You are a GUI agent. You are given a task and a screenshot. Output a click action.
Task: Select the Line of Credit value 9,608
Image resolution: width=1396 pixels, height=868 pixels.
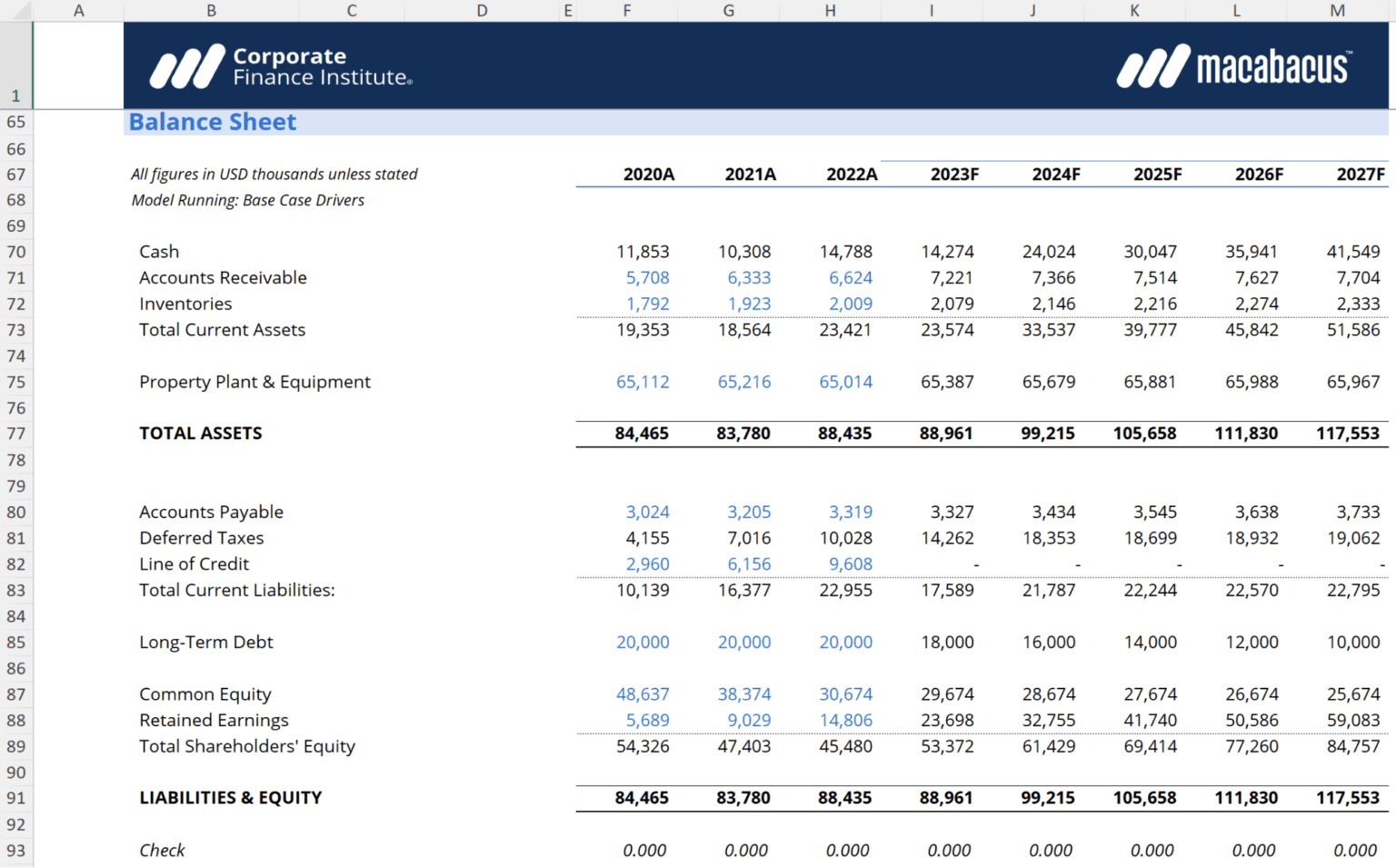click(849, 564)
